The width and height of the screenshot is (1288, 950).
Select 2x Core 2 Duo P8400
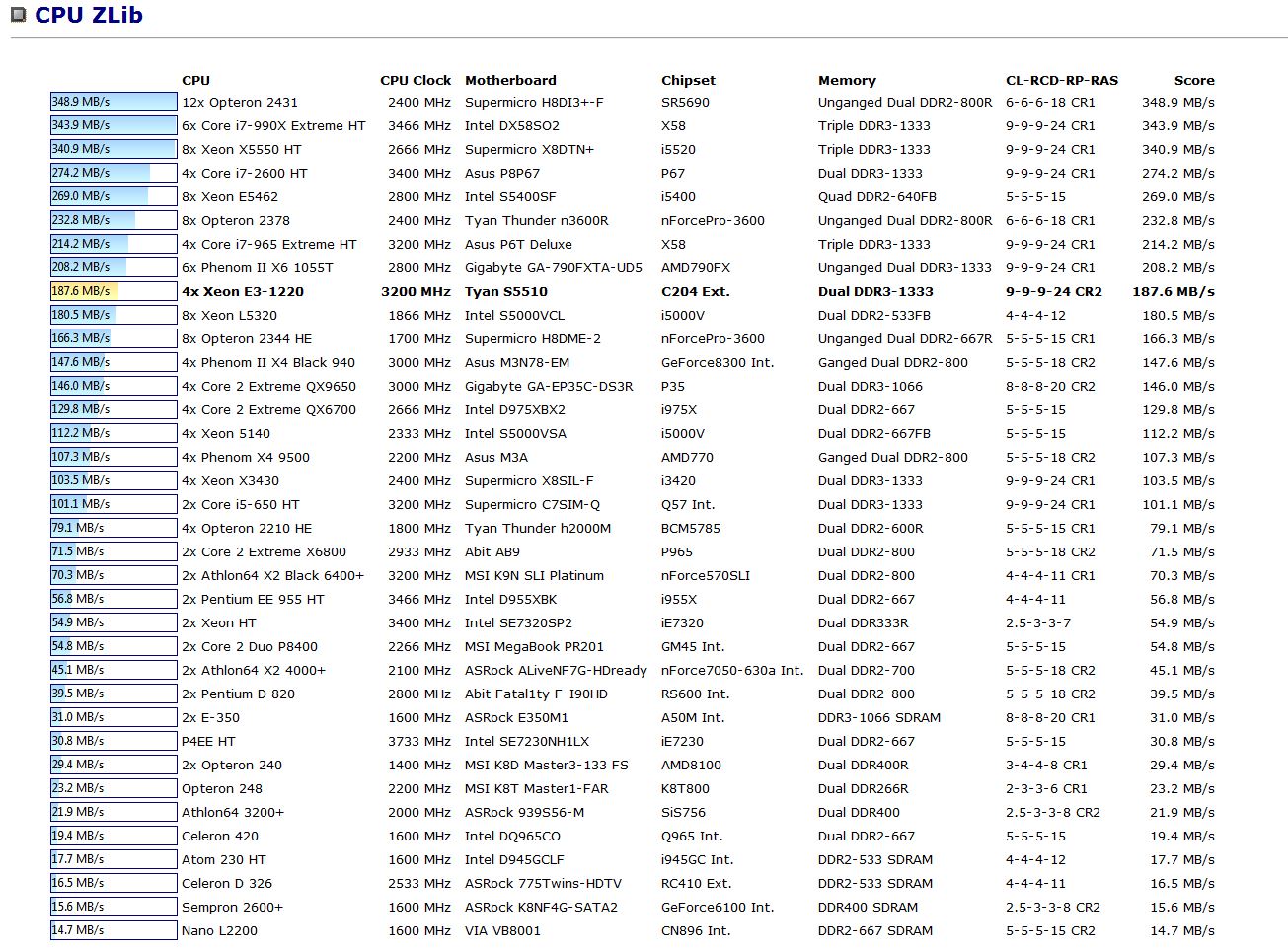coord(250,646)
